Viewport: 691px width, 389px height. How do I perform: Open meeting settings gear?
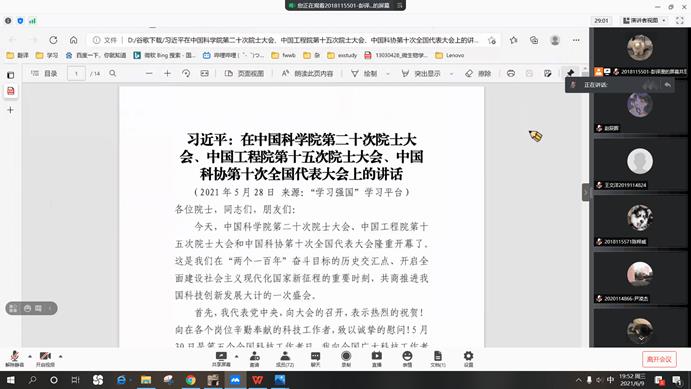coord(468,359)
